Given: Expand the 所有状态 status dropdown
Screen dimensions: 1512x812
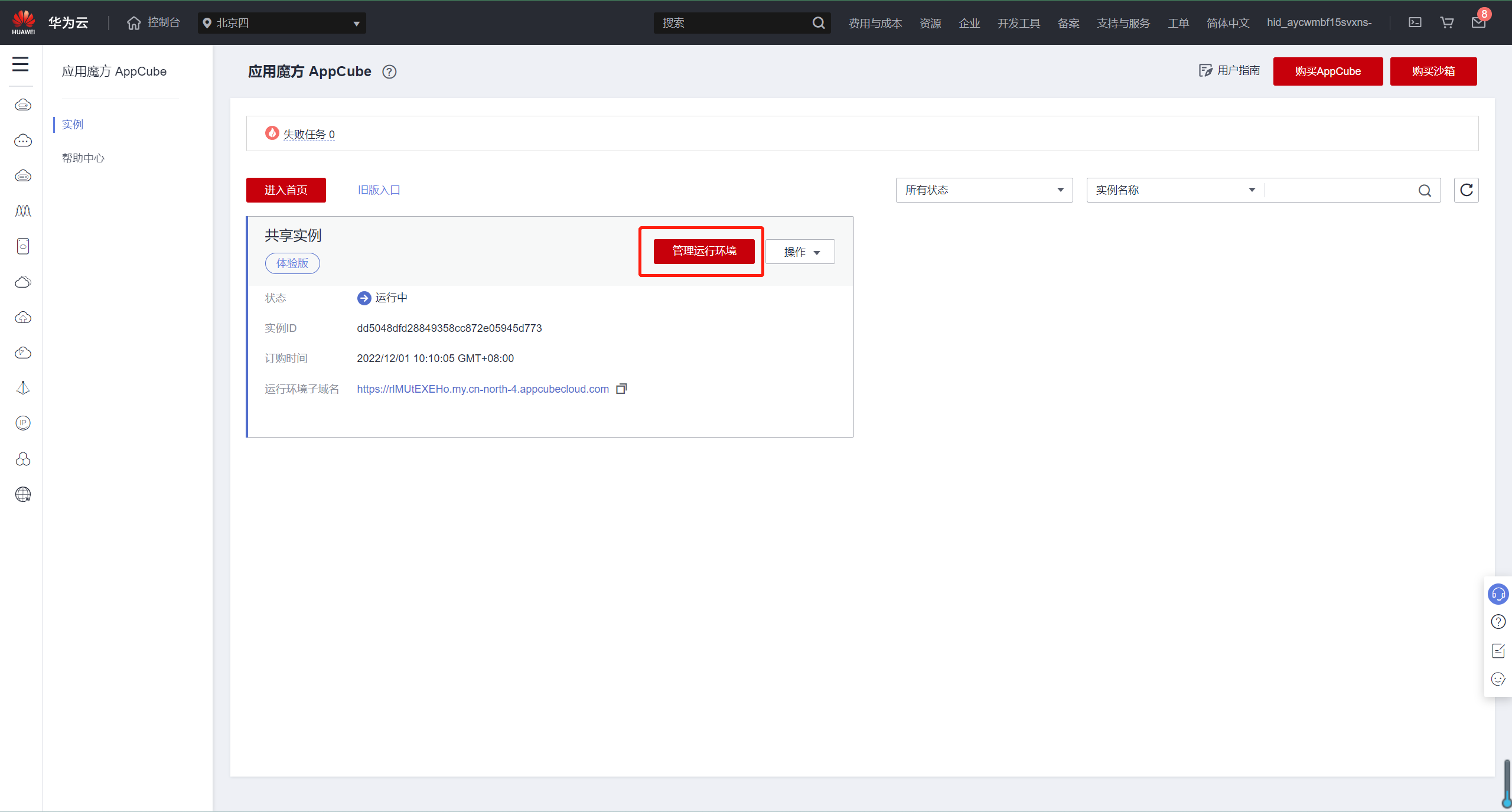Looking at the screenshot, I should pos(984,190).
